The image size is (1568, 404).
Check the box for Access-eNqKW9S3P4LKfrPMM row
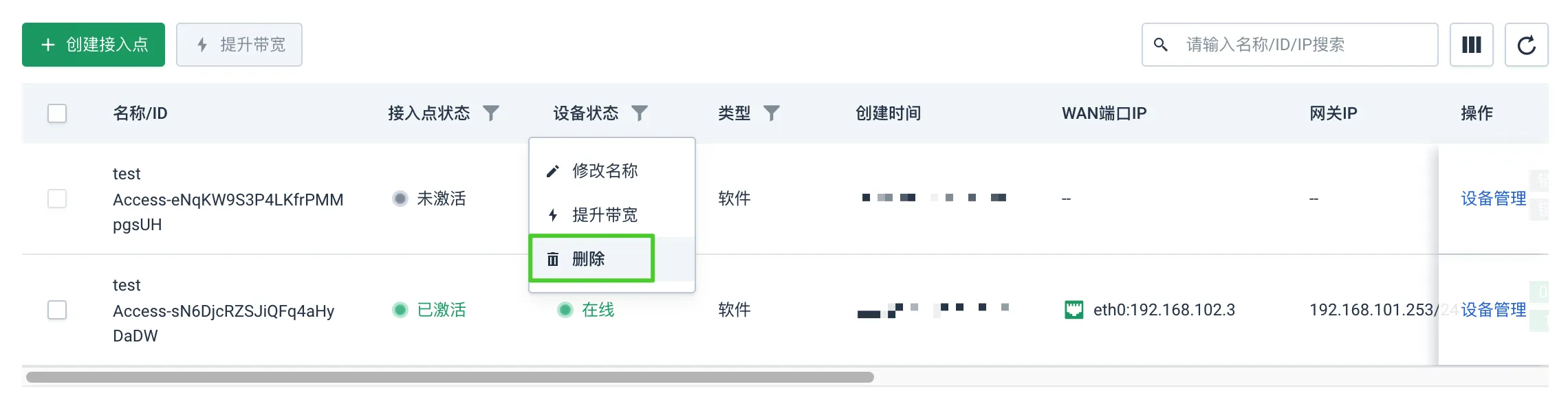(x=57, y=199)
